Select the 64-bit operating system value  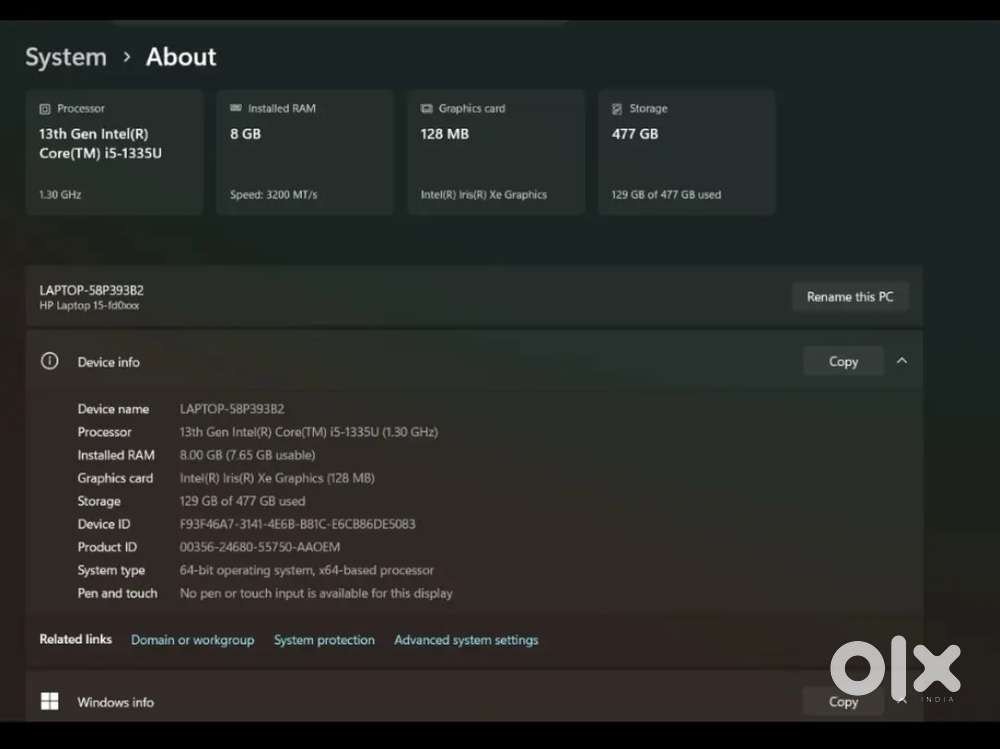pyautogui.click(x=307, y=570)
